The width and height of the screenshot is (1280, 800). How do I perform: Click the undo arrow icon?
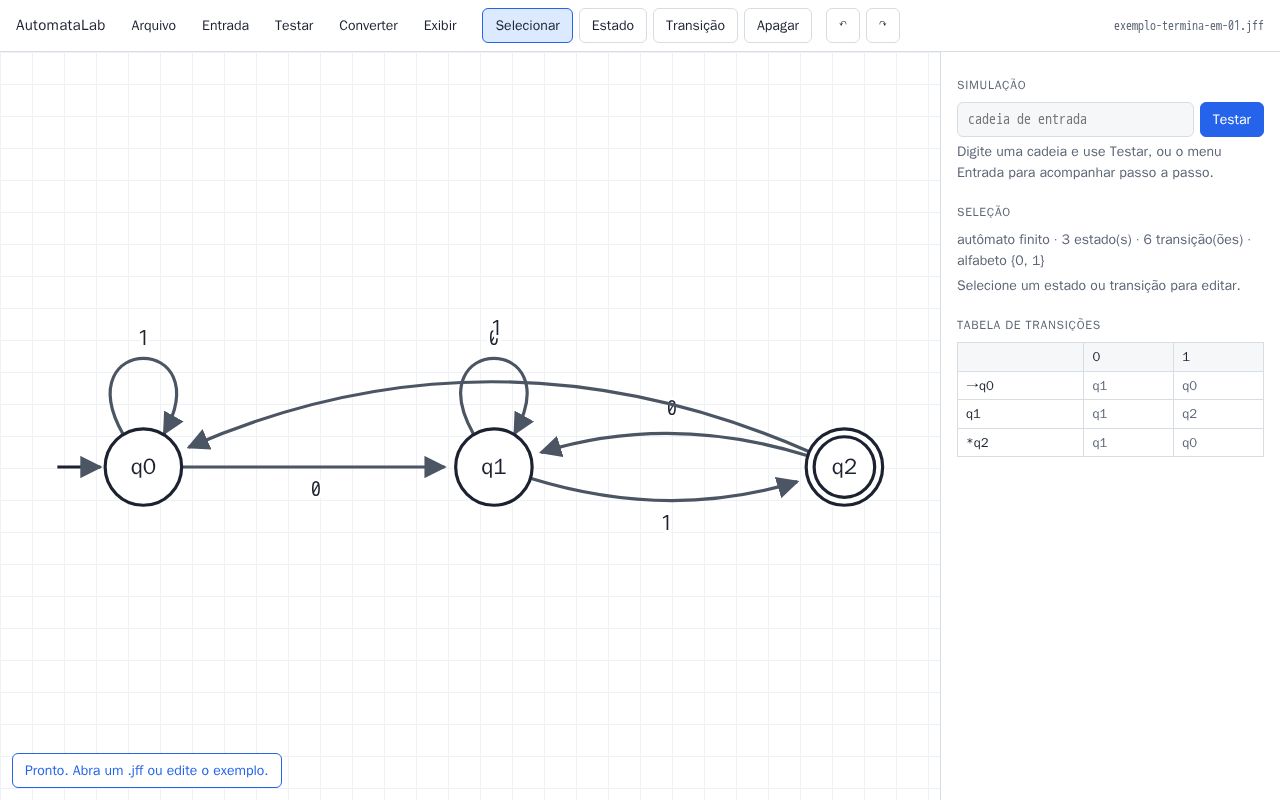(x=843, y=26)
